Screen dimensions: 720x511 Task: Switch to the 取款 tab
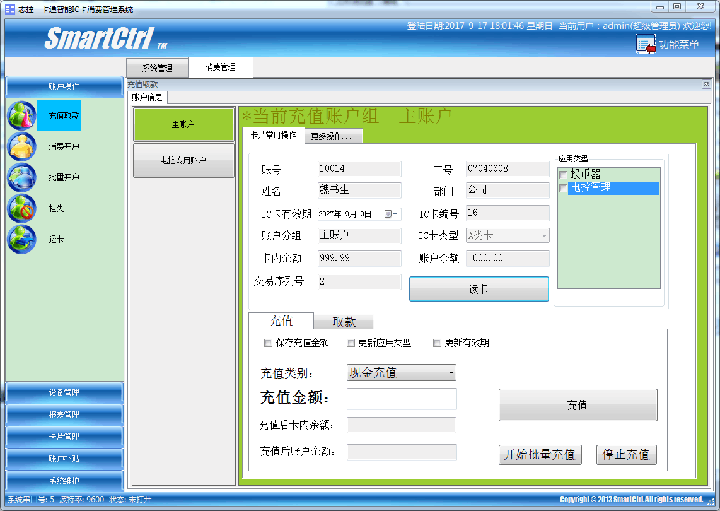[343, 322]
